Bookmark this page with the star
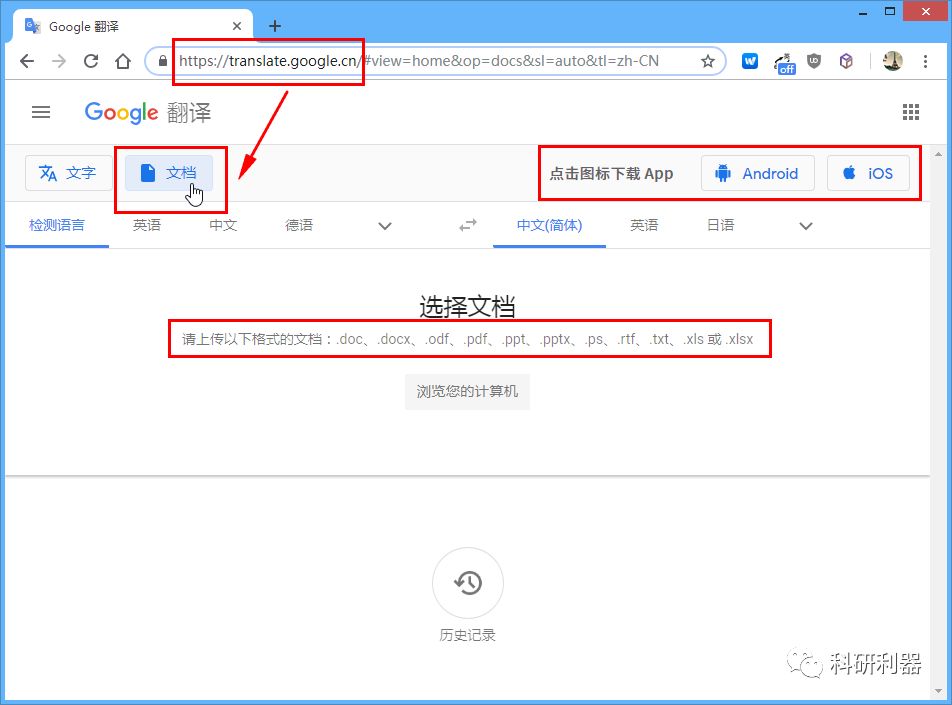 [x=707, y=61]
